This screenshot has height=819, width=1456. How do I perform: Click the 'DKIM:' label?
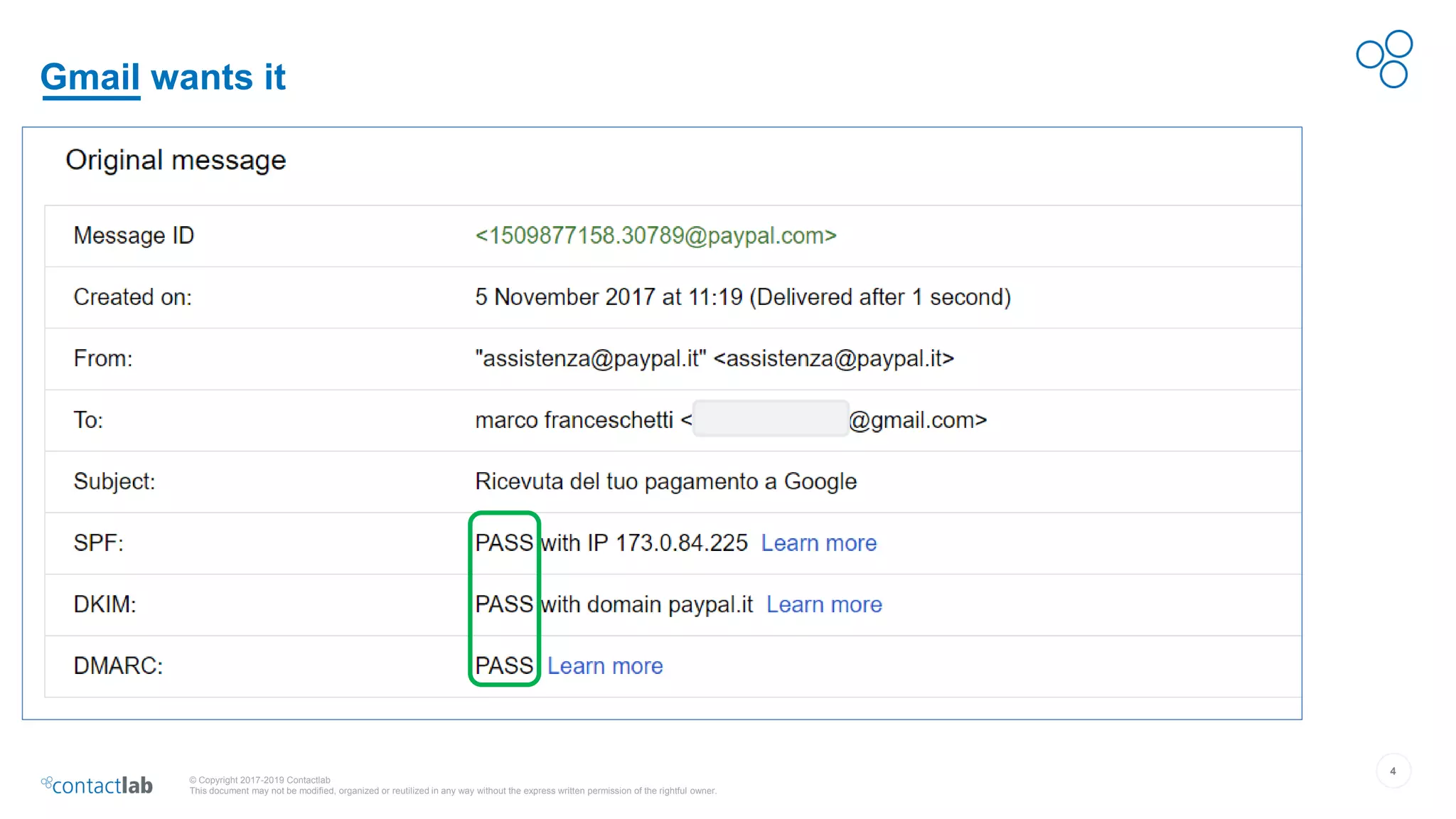[105, 604]
